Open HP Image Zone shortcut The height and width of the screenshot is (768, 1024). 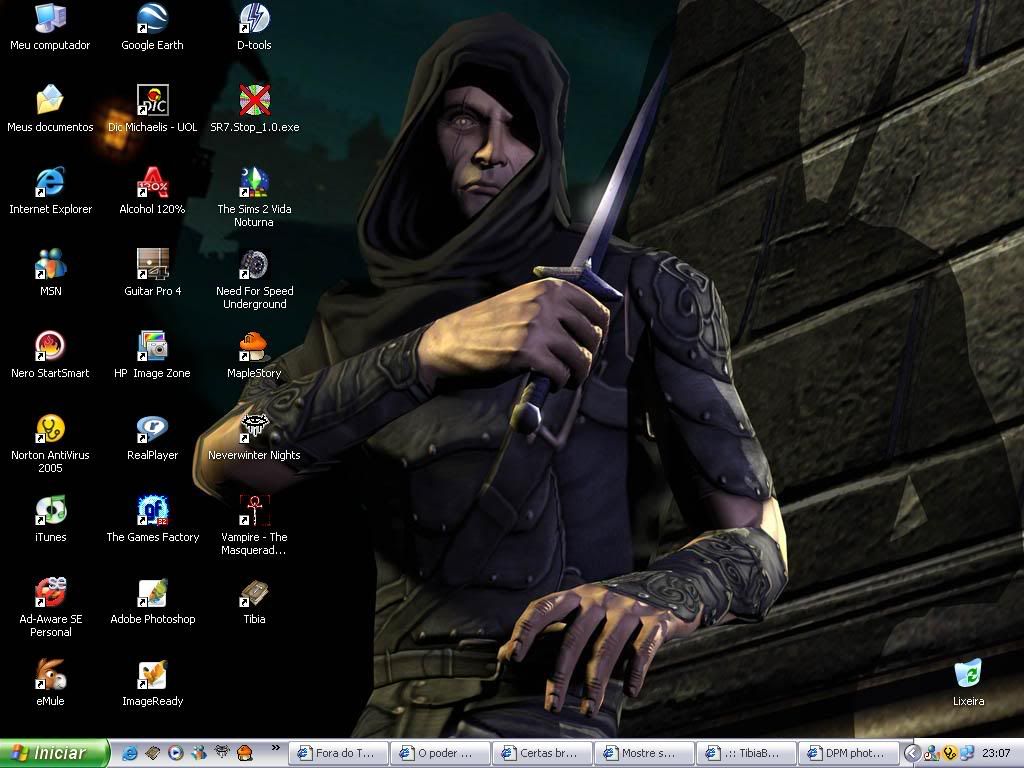tap(152, 355)
